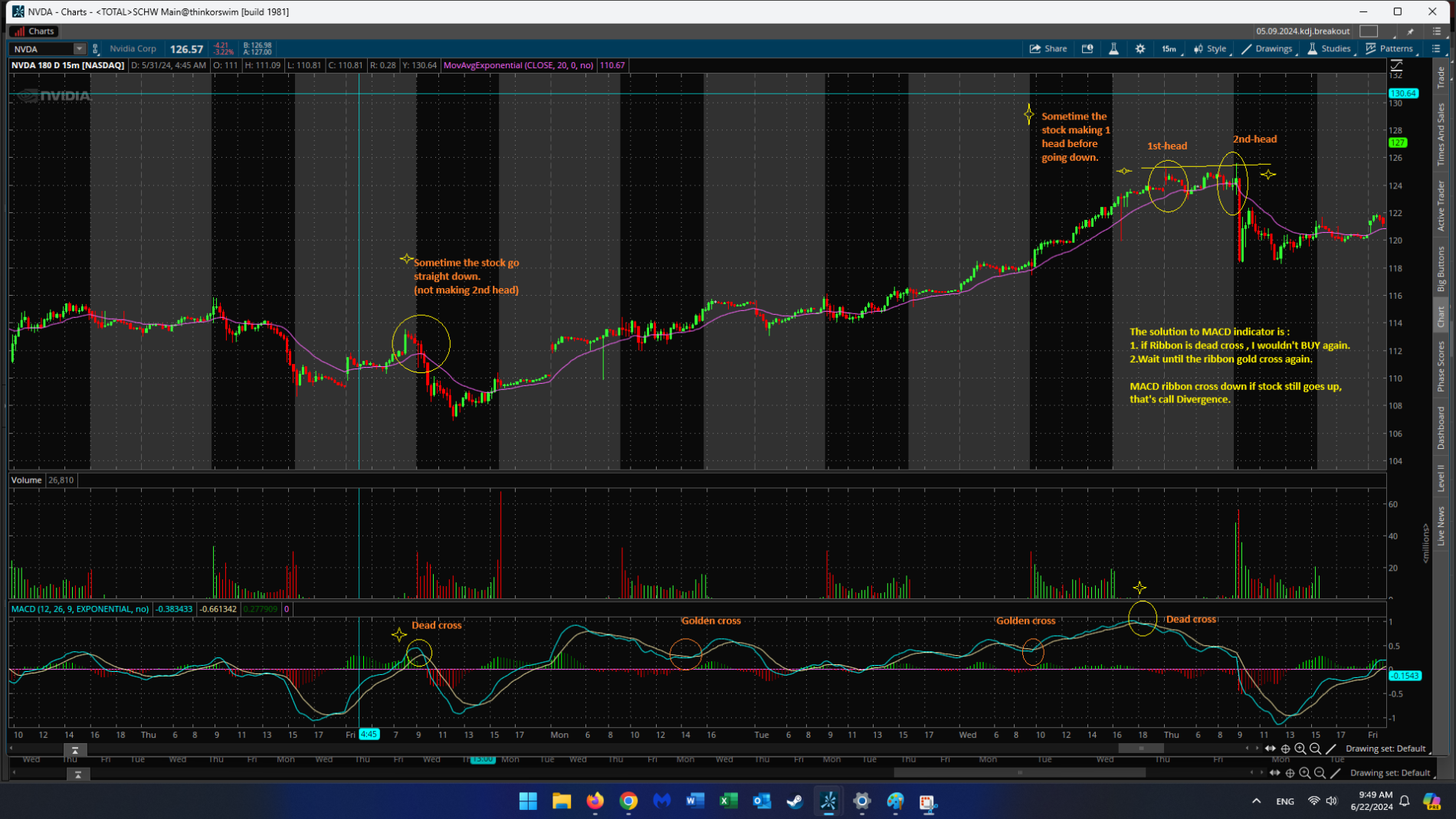
Task: Open the top-right grid list menu icon
Action: coord(1437,31)
